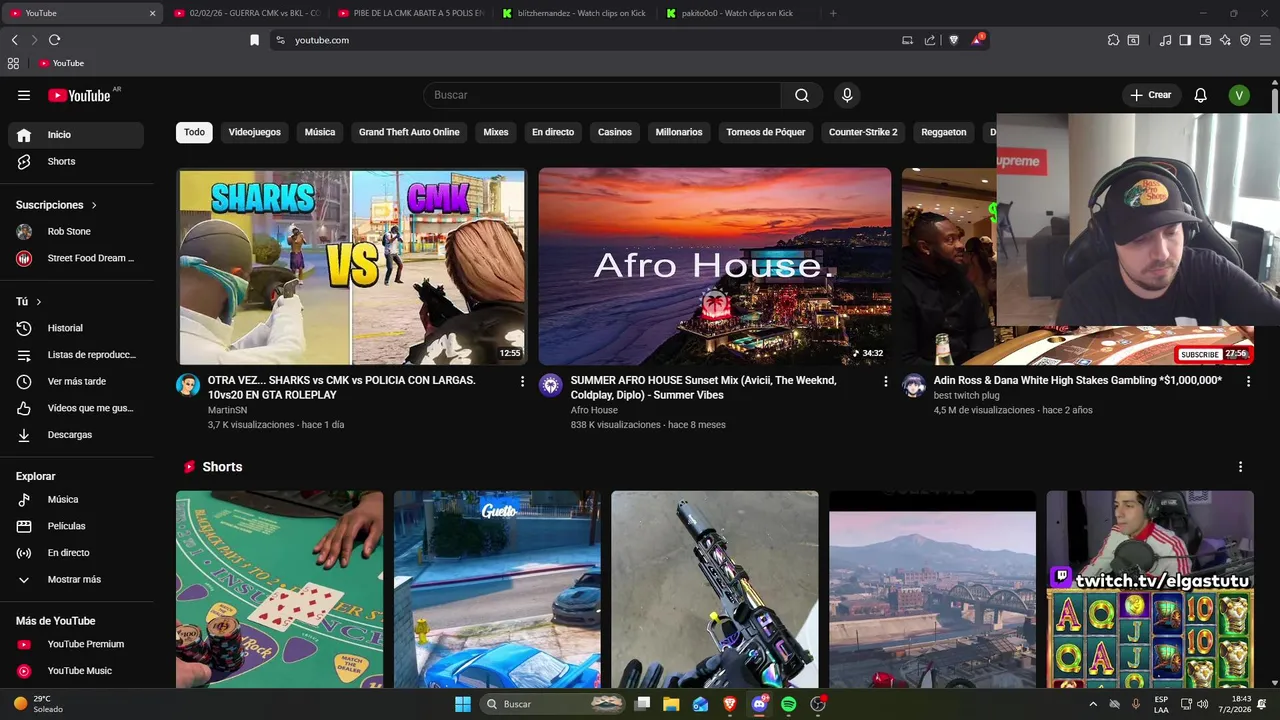The height and width of the screenshot is (720, 1280).
Task: Open the Afro House channel link
Action: click(594, 410)
